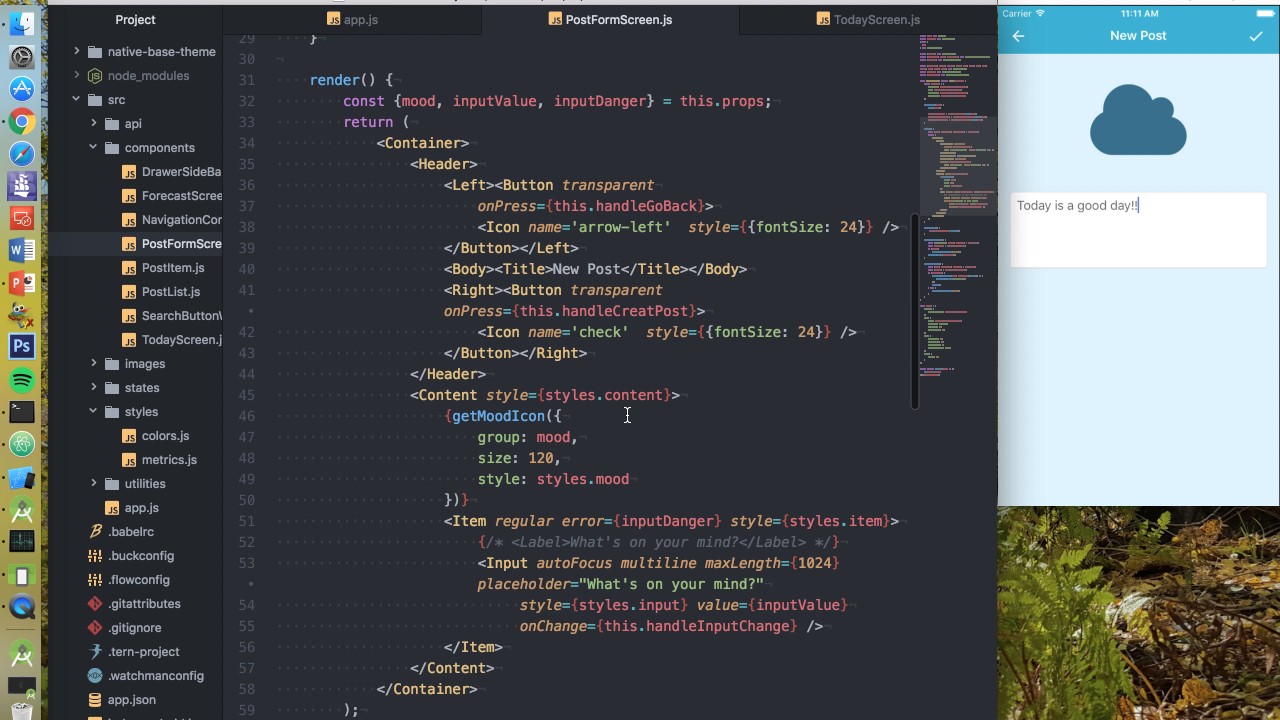The height and width of the screenshot is (720, 1280).
Task: Open Activity Monitor from the dock
Action: pos(21,542)
